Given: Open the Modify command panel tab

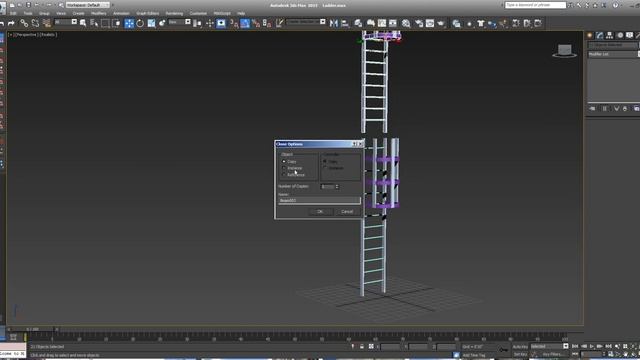Looking at the screenshot, I should pos(600,36).
